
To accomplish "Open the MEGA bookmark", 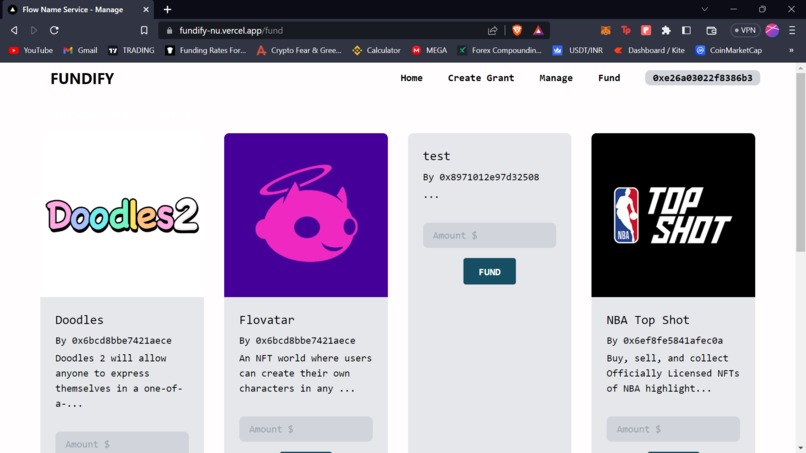I will point(429,50).
